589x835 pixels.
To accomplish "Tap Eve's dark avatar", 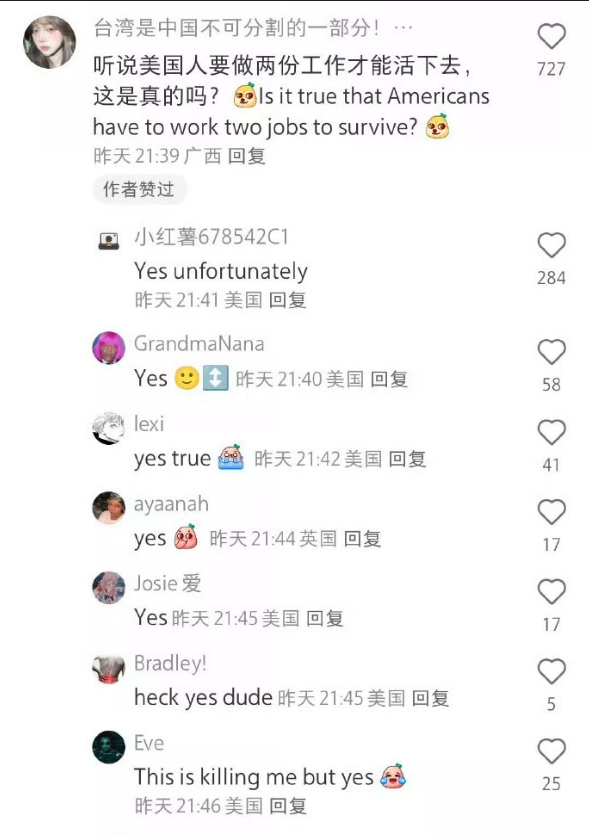I will click(x=109, y=747).
